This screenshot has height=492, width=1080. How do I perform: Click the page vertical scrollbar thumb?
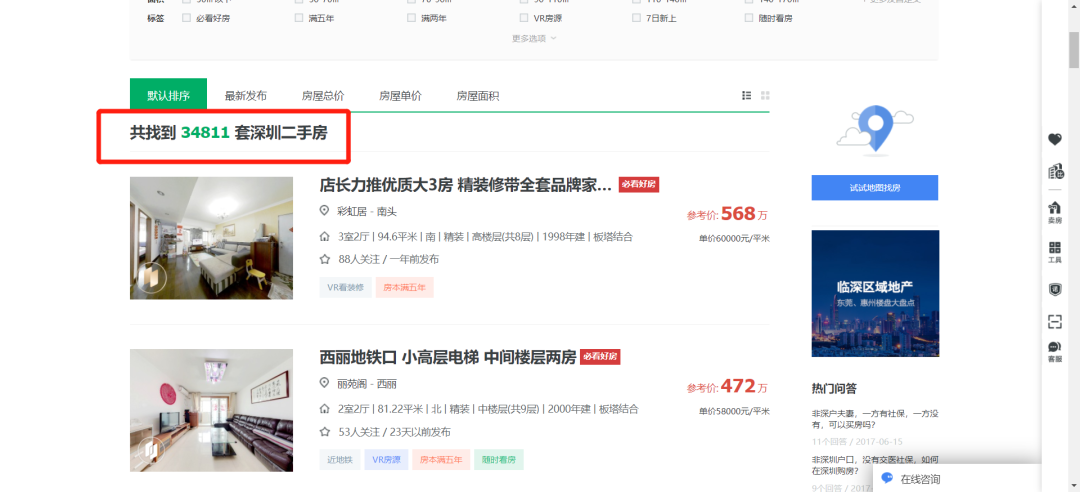pos(1074,48)
